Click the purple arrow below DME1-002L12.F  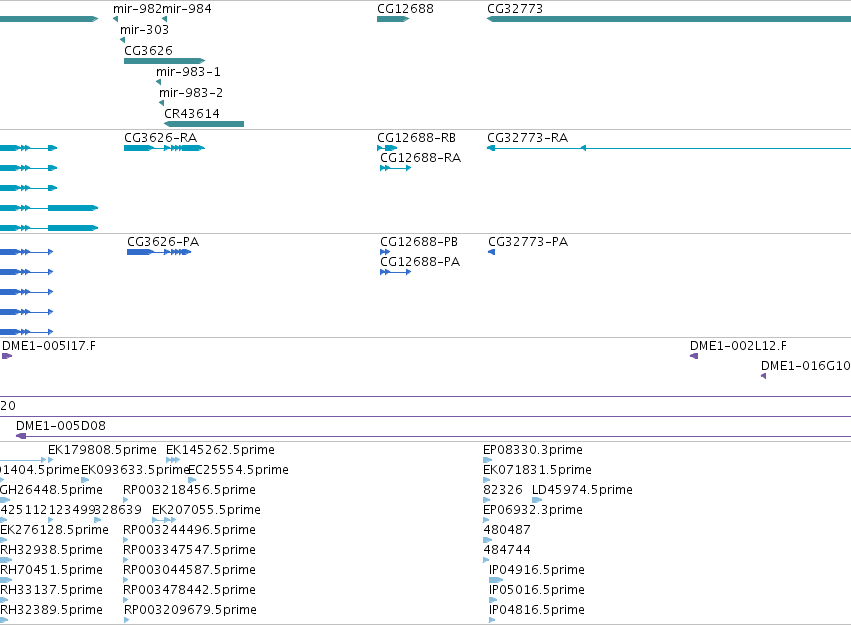pyautogui.click(x=694, y=356)
